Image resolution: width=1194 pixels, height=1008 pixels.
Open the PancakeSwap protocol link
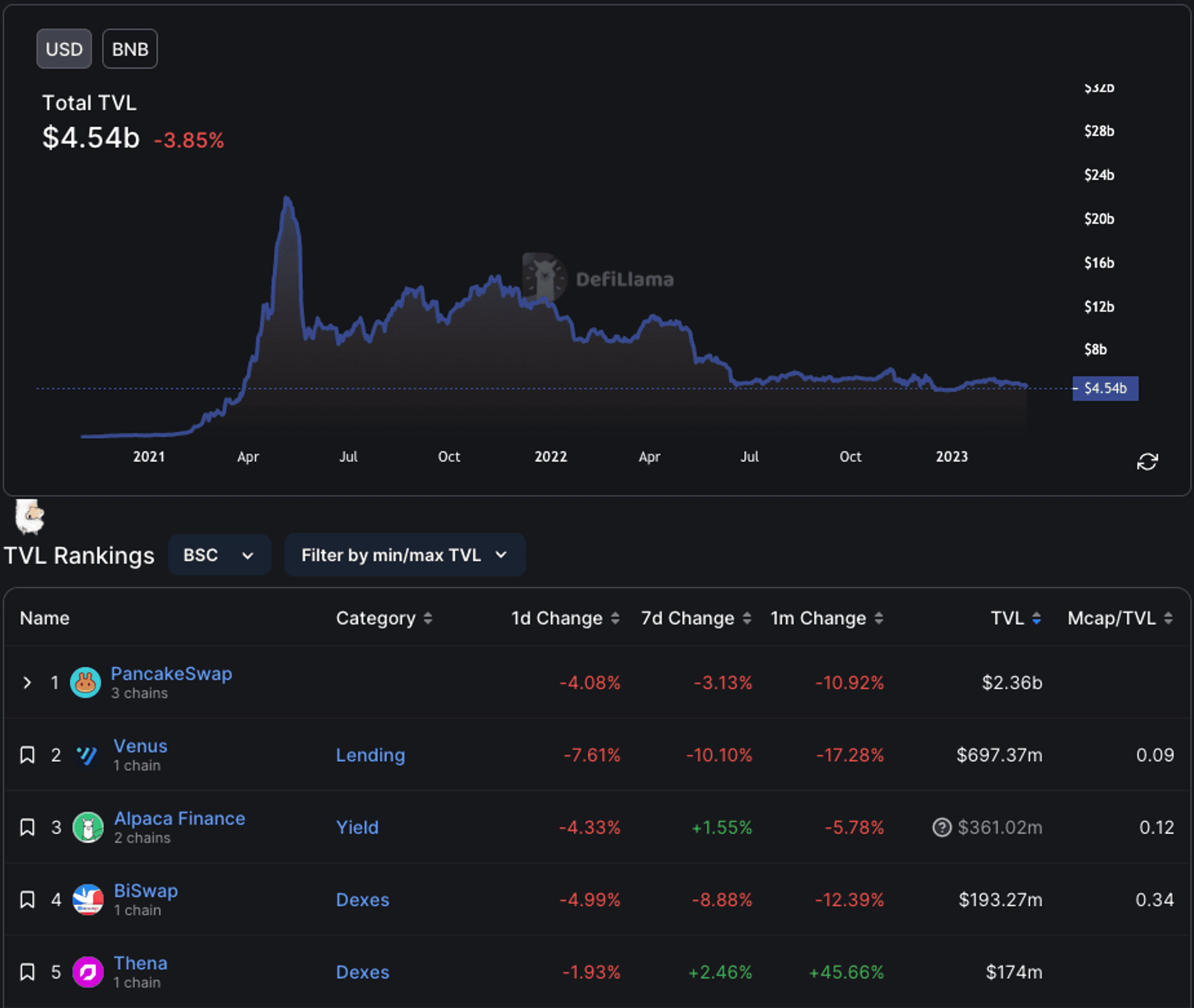pyautogui.click(x=171, y=674)
